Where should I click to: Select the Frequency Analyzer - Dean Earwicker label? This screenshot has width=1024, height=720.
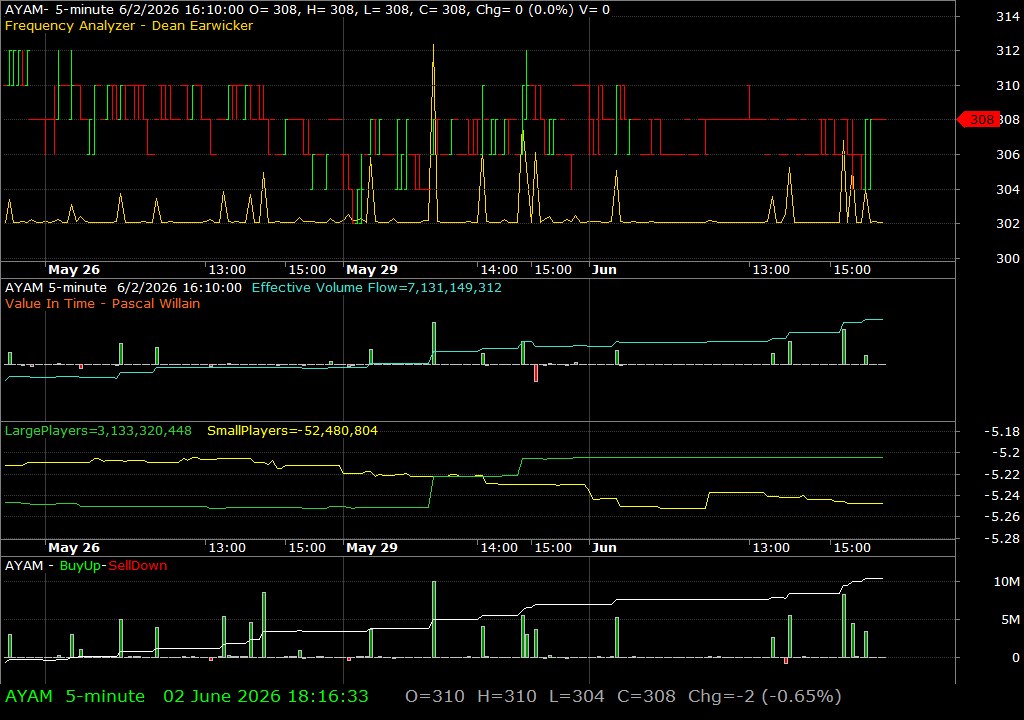[x=129, y=25]
